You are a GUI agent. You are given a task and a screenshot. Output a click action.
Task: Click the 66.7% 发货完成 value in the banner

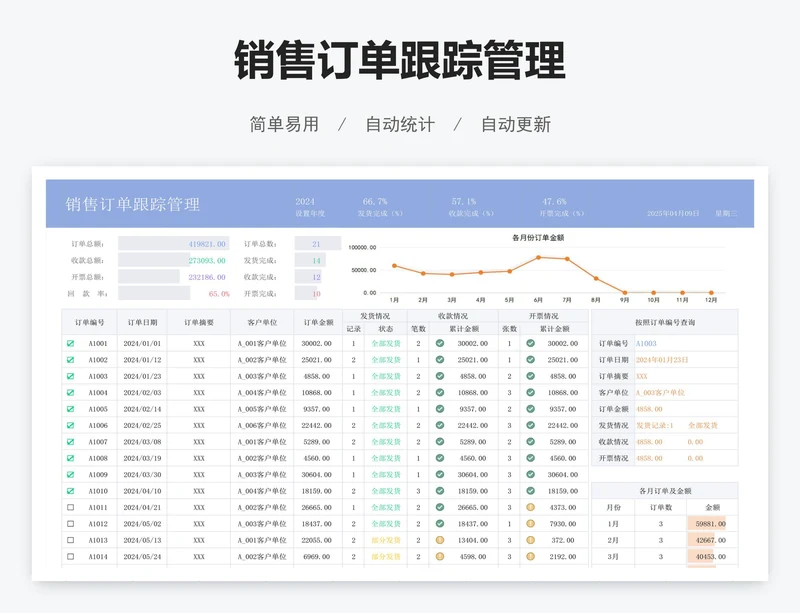(375, 202)
